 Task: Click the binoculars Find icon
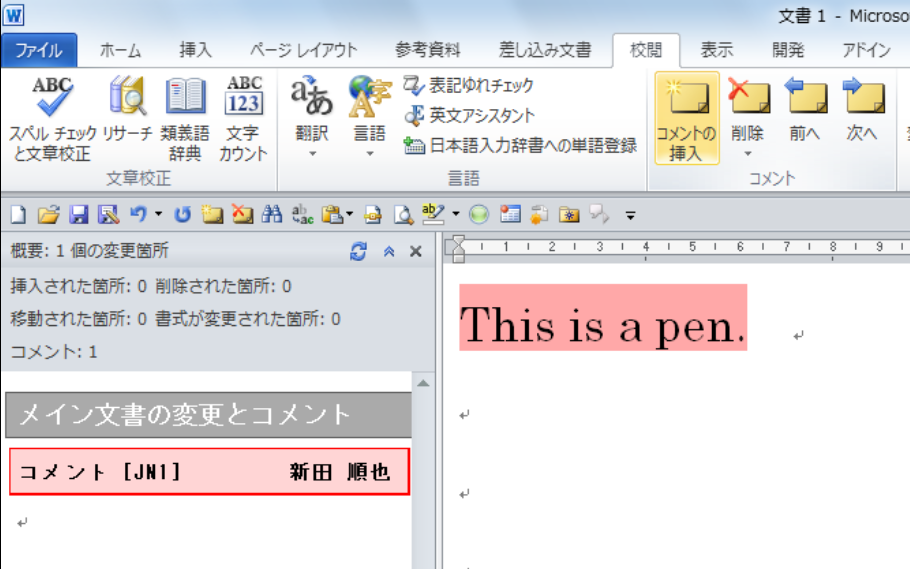[x=271, y=214]
